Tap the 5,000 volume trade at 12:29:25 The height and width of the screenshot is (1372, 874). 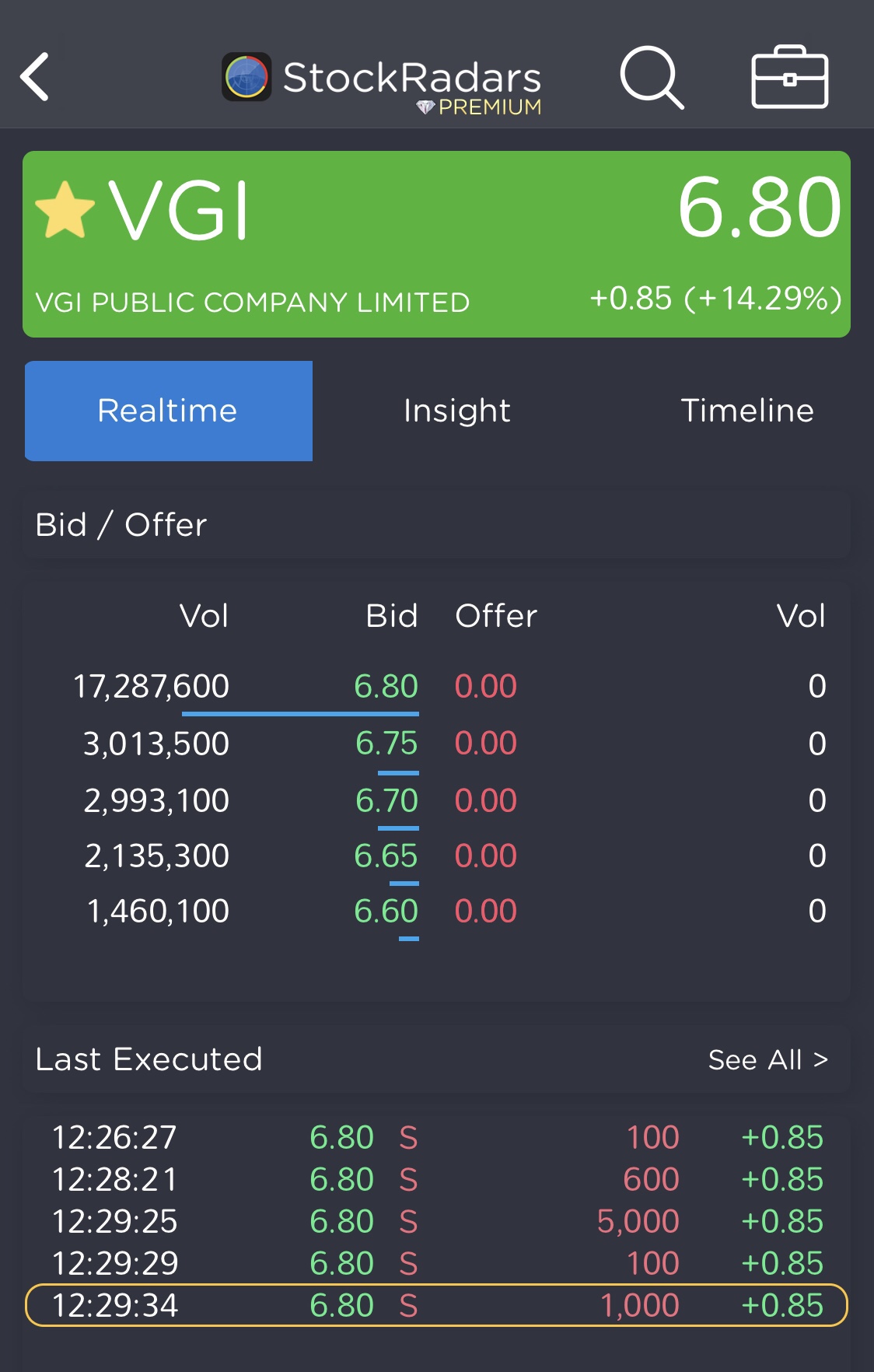(638, 1221)
